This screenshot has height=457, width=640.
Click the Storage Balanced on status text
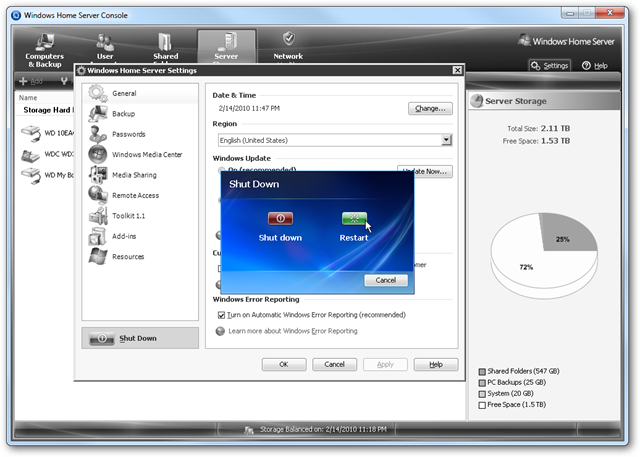click(x=323, y=429)
